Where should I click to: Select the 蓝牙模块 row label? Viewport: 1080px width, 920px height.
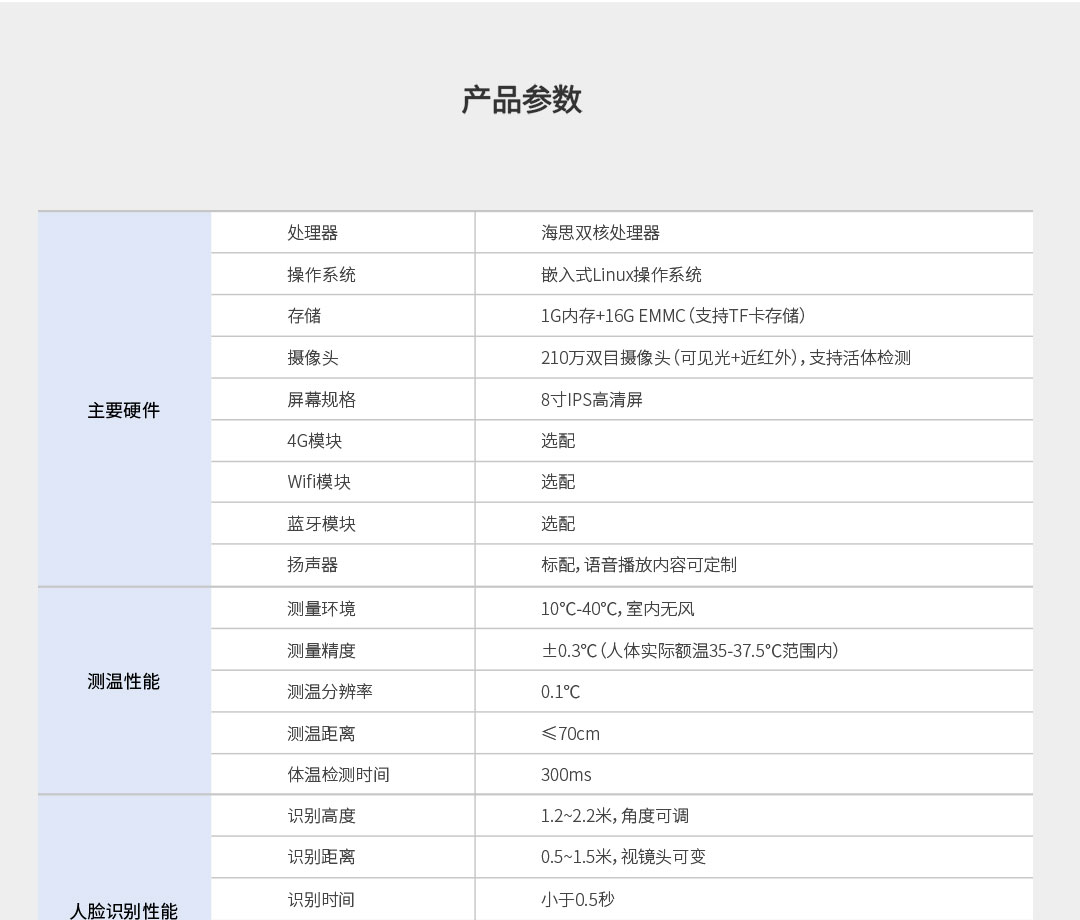(x=321, y=524)
